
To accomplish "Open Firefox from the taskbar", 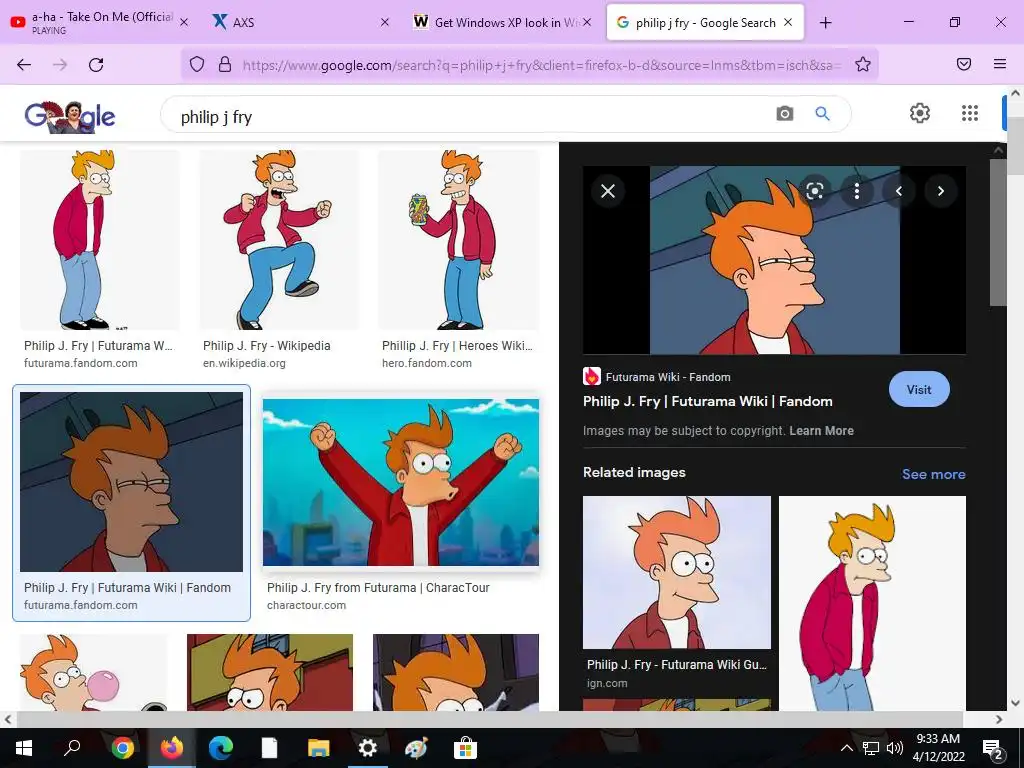I will (x=171, y=748).
